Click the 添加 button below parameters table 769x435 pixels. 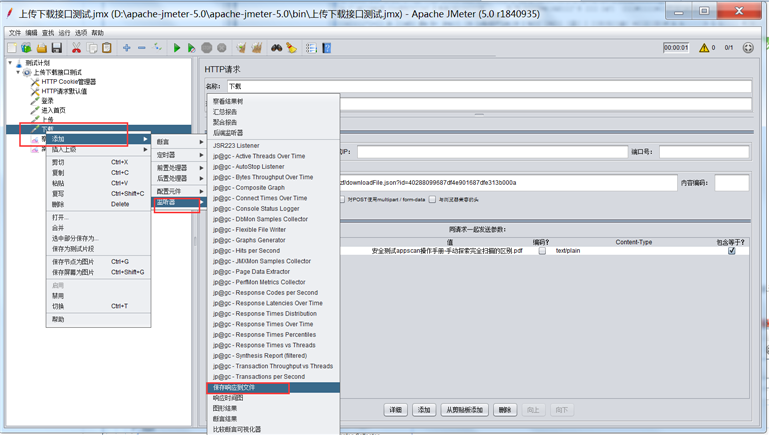point(424,410)
